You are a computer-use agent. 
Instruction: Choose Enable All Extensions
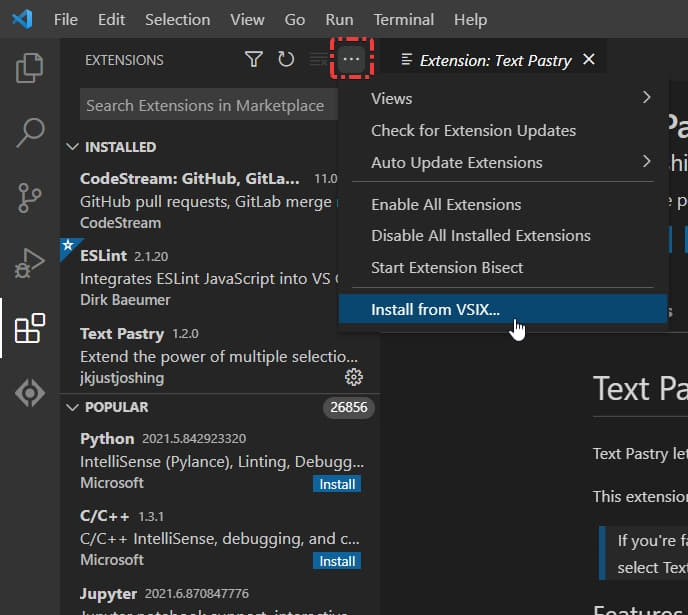click(x=503, y=204)
